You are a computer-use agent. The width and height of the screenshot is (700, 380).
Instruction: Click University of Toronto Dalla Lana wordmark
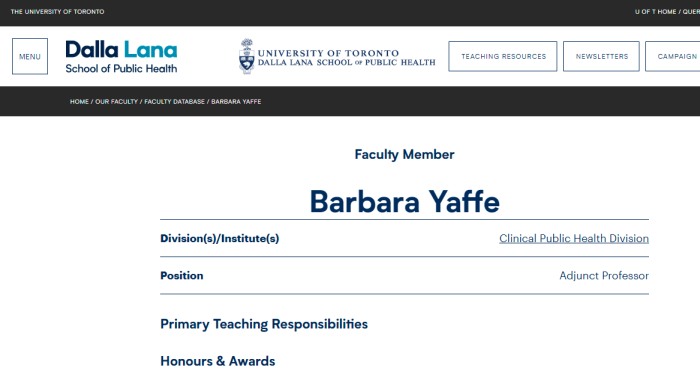[346, 58]
